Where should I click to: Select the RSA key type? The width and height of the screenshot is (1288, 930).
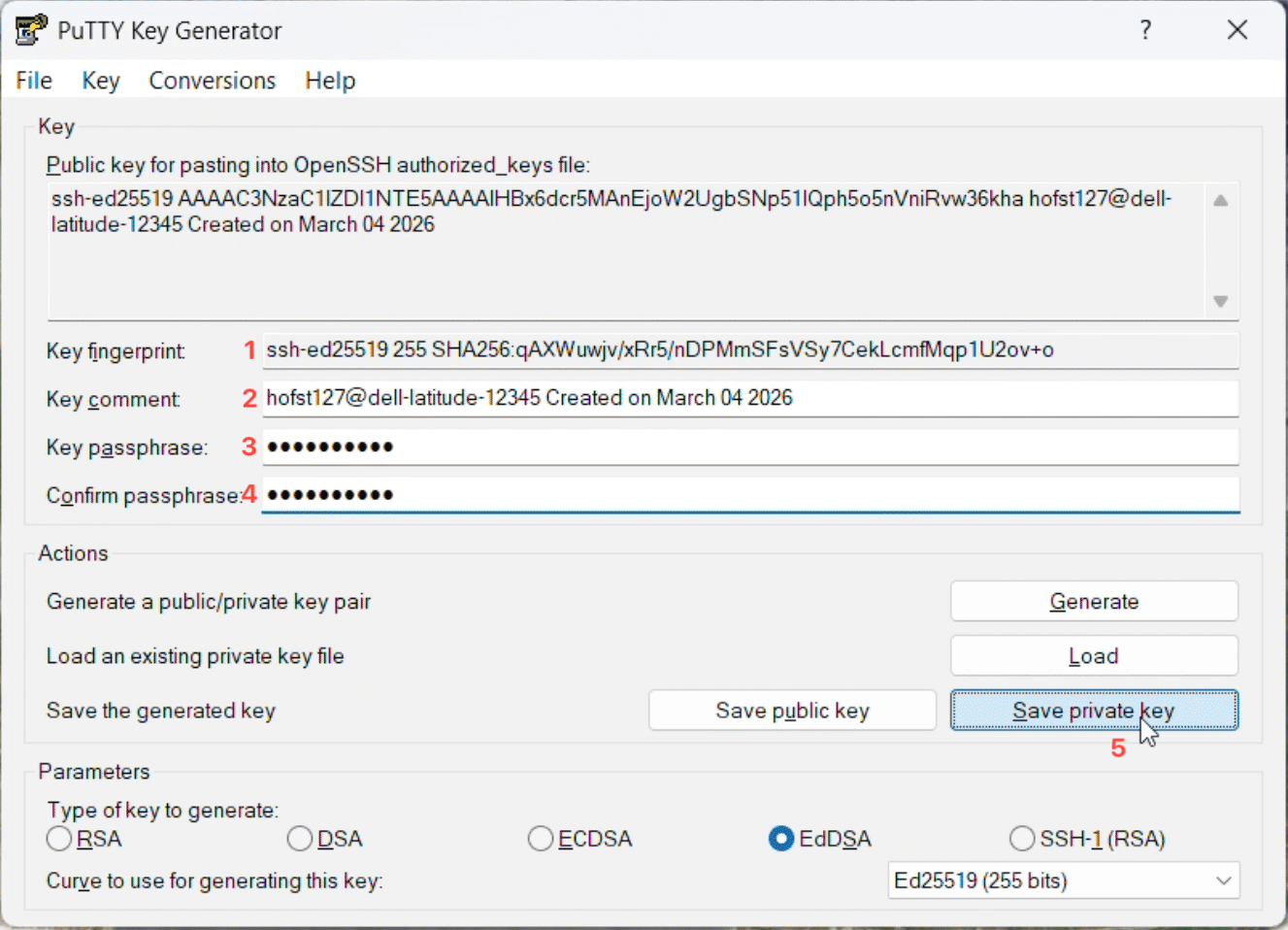(84, 839)
